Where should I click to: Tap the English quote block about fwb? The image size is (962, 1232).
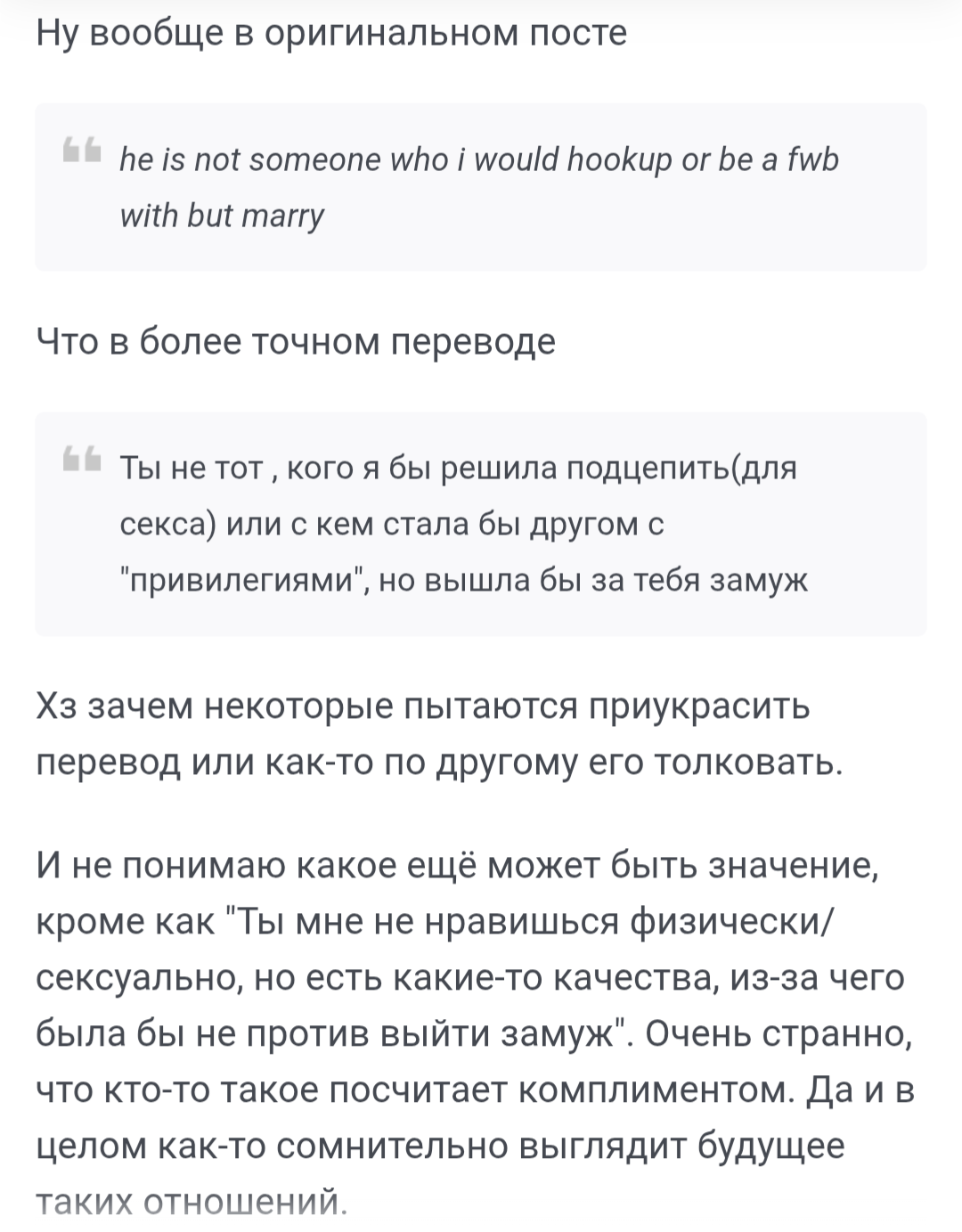pos(481,187)
